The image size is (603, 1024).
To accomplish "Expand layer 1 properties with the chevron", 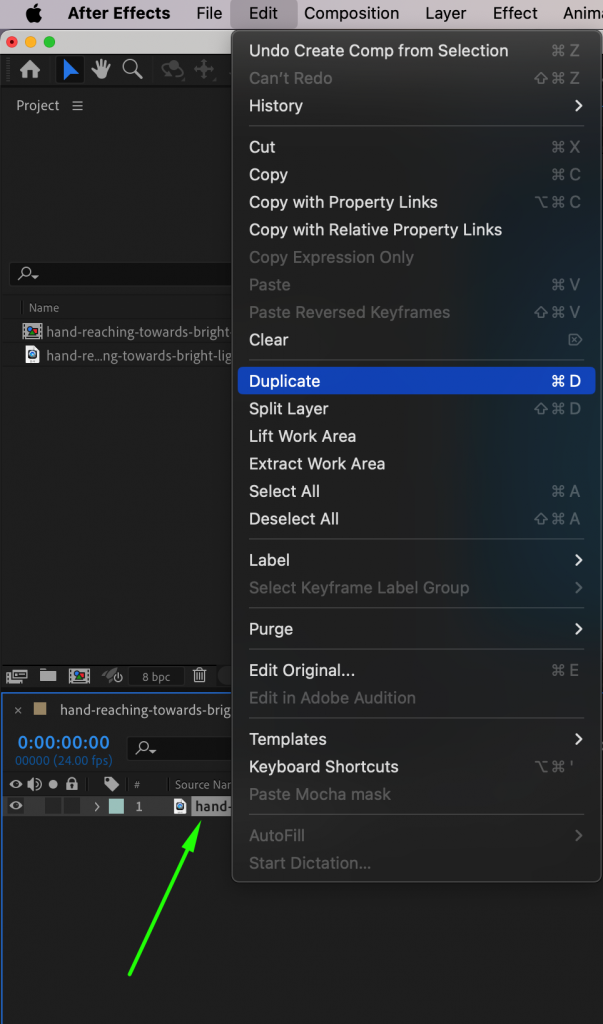I will [97, 806].
